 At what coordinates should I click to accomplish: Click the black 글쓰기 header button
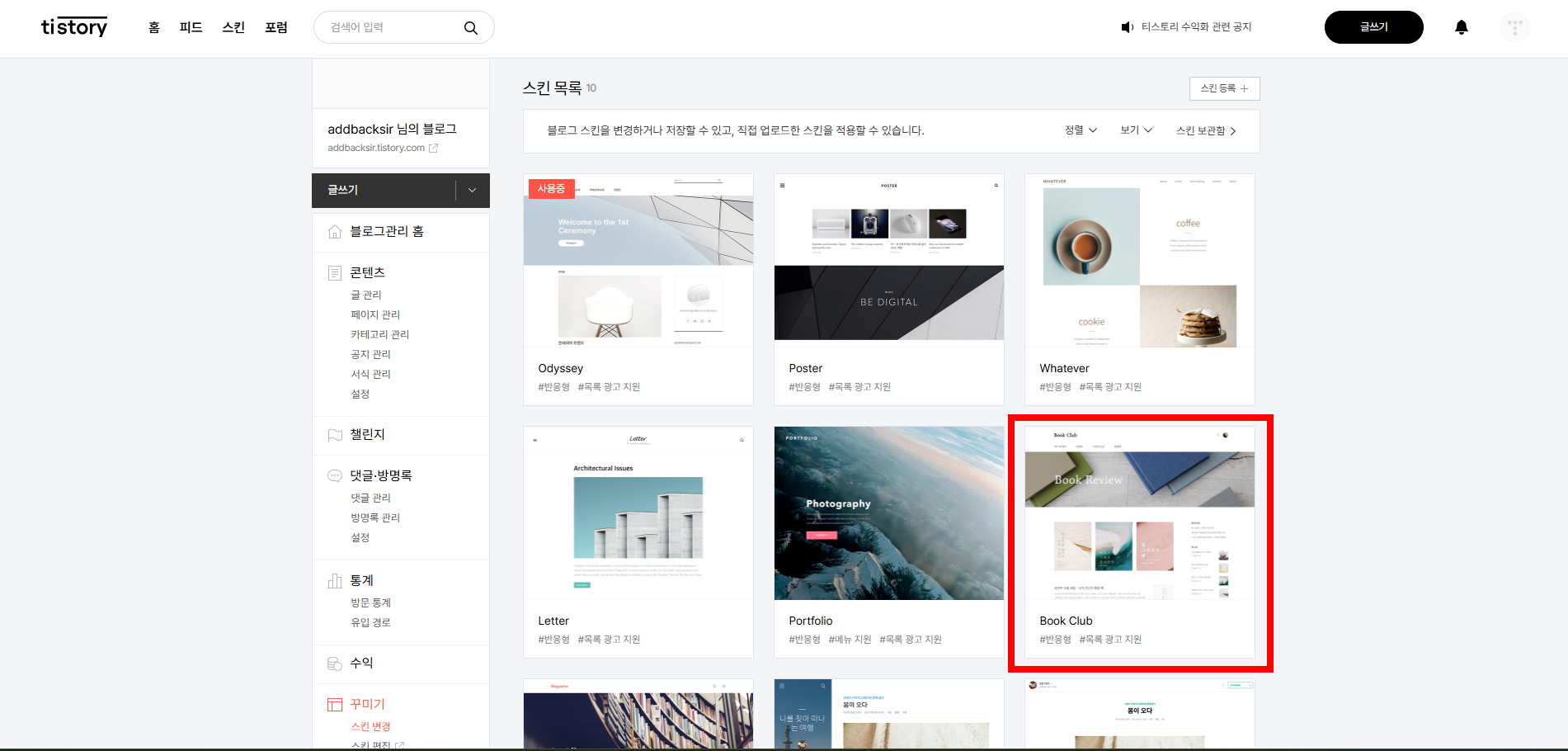click(x=1373, y=27)
